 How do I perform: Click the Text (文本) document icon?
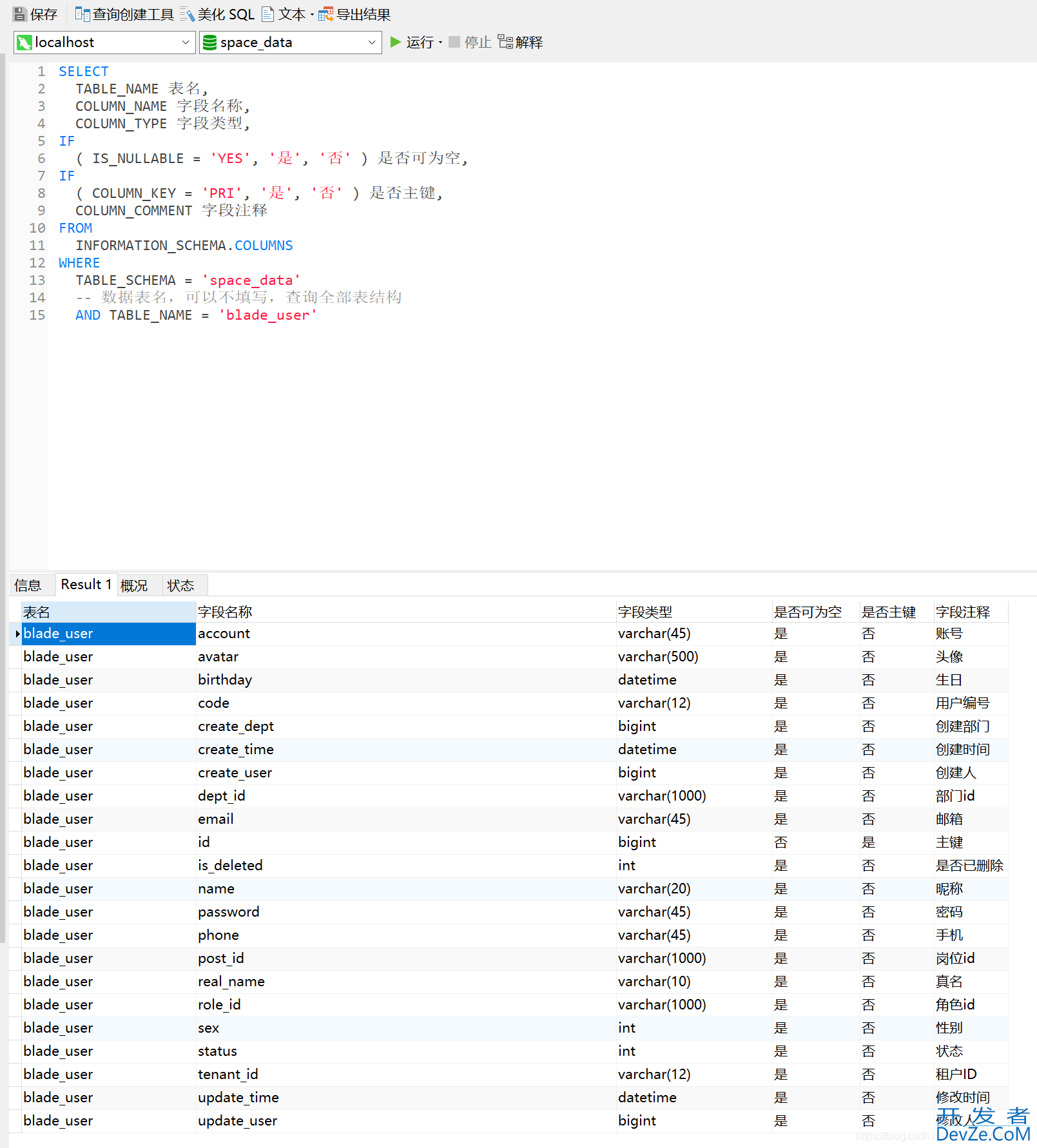click(x=267, y=14)
